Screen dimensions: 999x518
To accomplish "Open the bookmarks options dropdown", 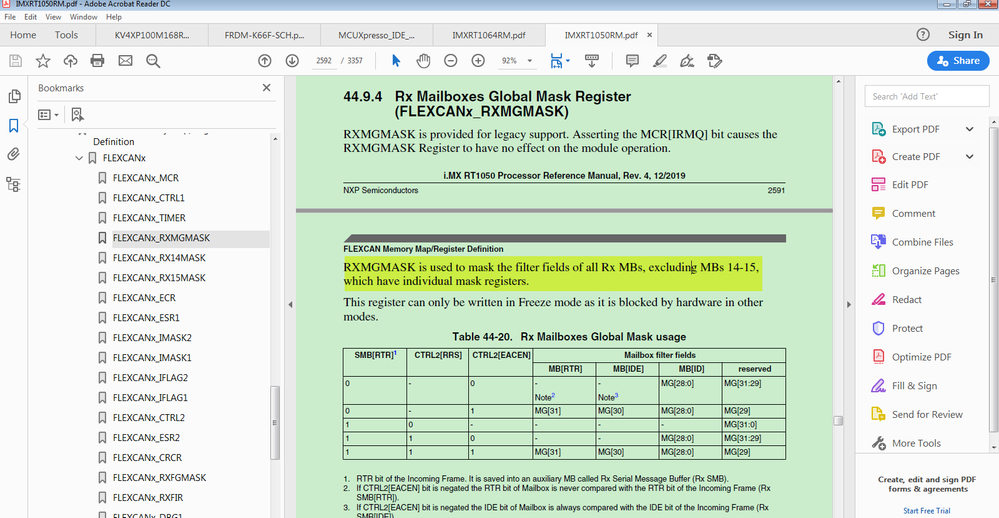I will click(48, 115).
